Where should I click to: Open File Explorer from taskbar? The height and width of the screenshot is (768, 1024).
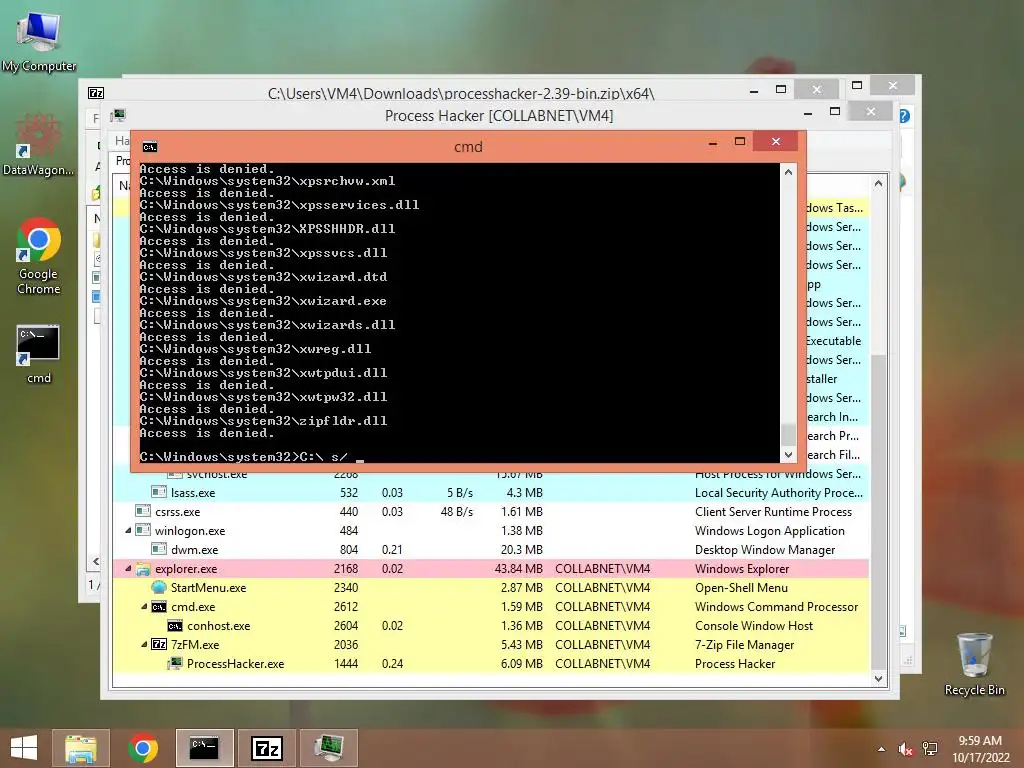coord(80,748)
